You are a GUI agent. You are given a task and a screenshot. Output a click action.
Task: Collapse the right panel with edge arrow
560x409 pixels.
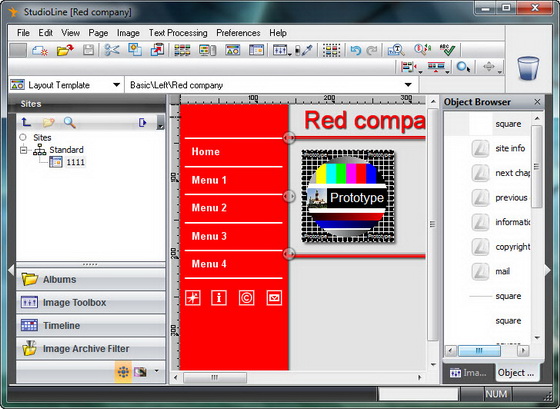point(548,270)
